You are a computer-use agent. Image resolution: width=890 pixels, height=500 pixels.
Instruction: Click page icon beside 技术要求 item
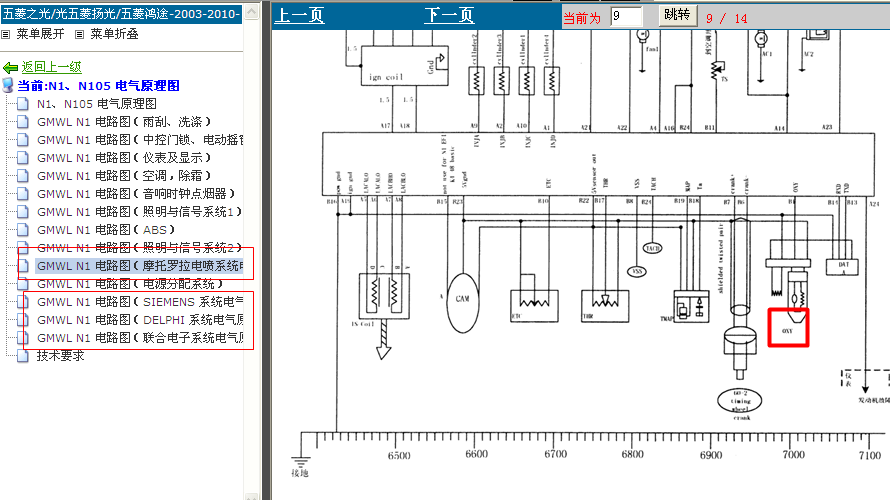point(23,356)
